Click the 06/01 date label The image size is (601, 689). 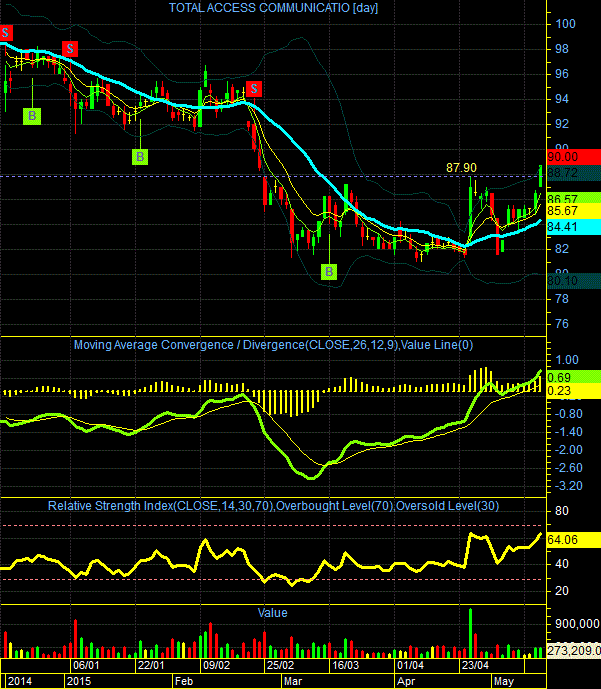pos(86,665)
